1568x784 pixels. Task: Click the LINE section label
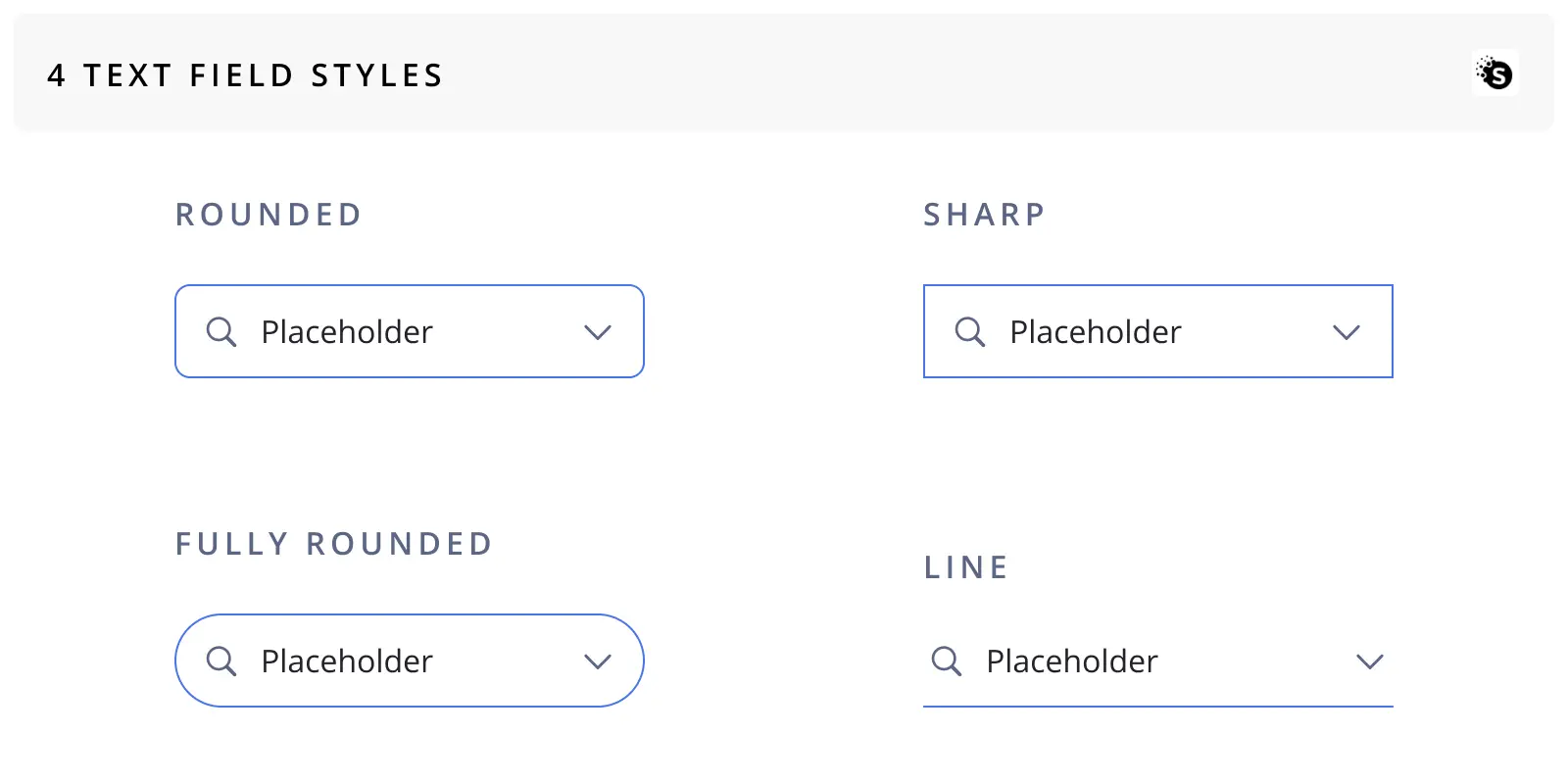pos(966,567)
